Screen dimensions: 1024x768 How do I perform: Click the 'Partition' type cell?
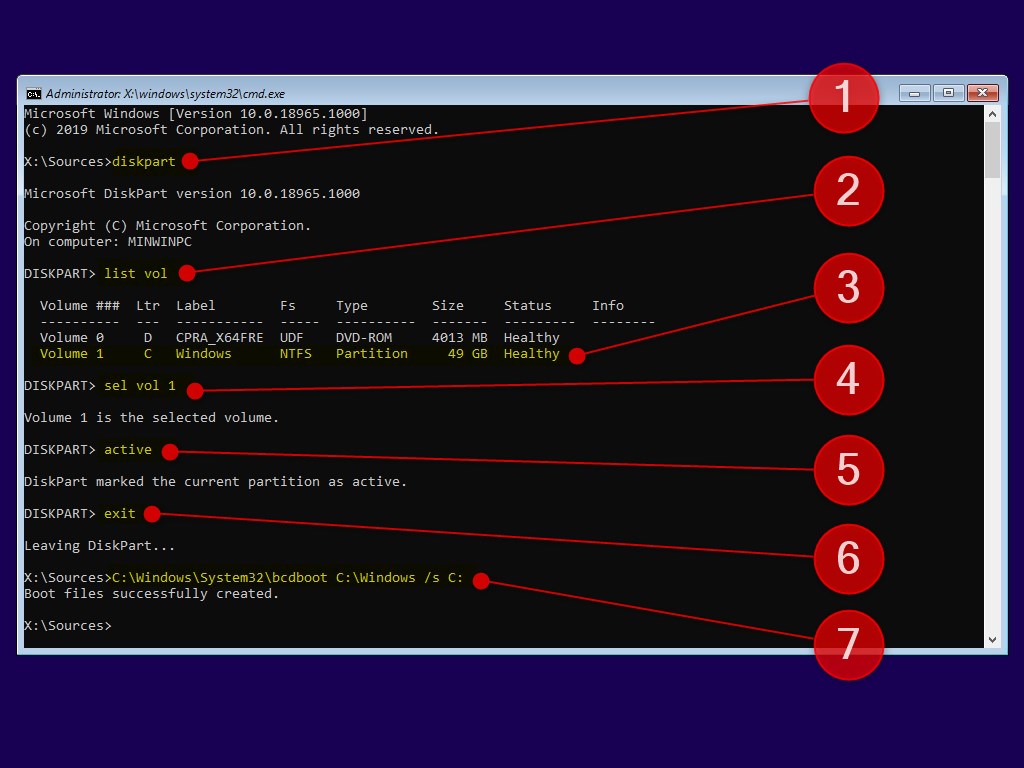[372, 353]
